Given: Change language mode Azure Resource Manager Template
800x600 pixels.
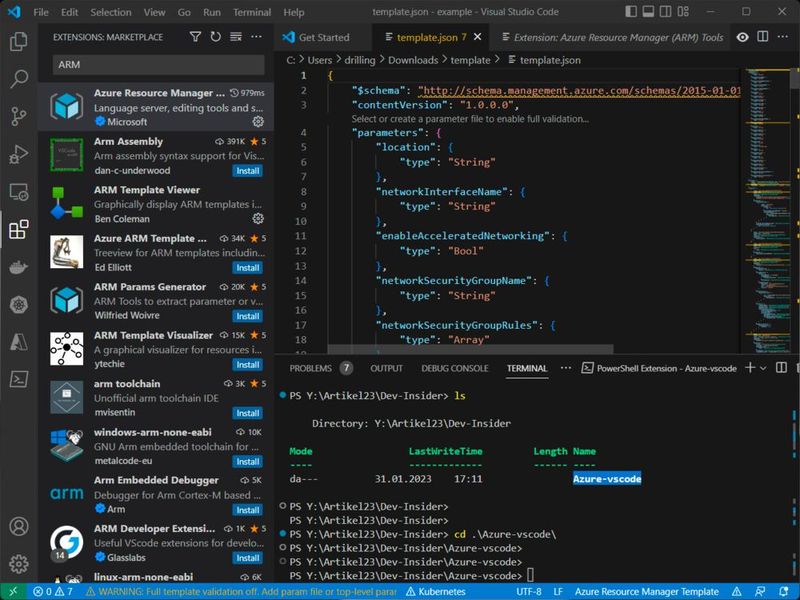Looking at the screenshot, I should click(646, 591).
